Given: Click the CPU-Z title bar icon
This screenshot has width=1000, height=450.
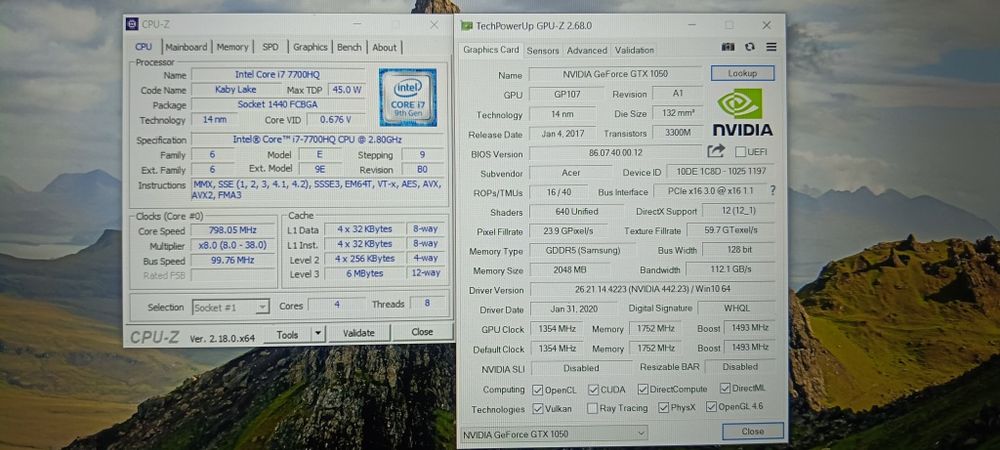Looking at the screenshot, I should coord(132,24).
